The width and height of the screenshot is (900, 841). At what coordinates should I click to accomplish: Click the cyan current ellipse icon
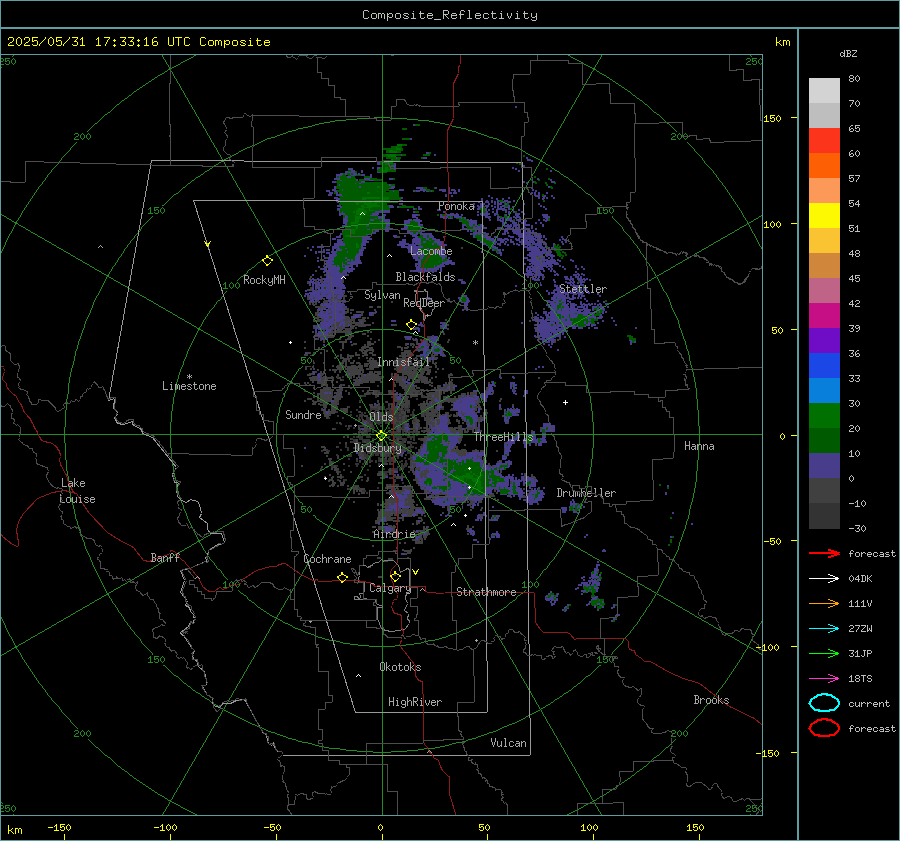pos(824,703)
